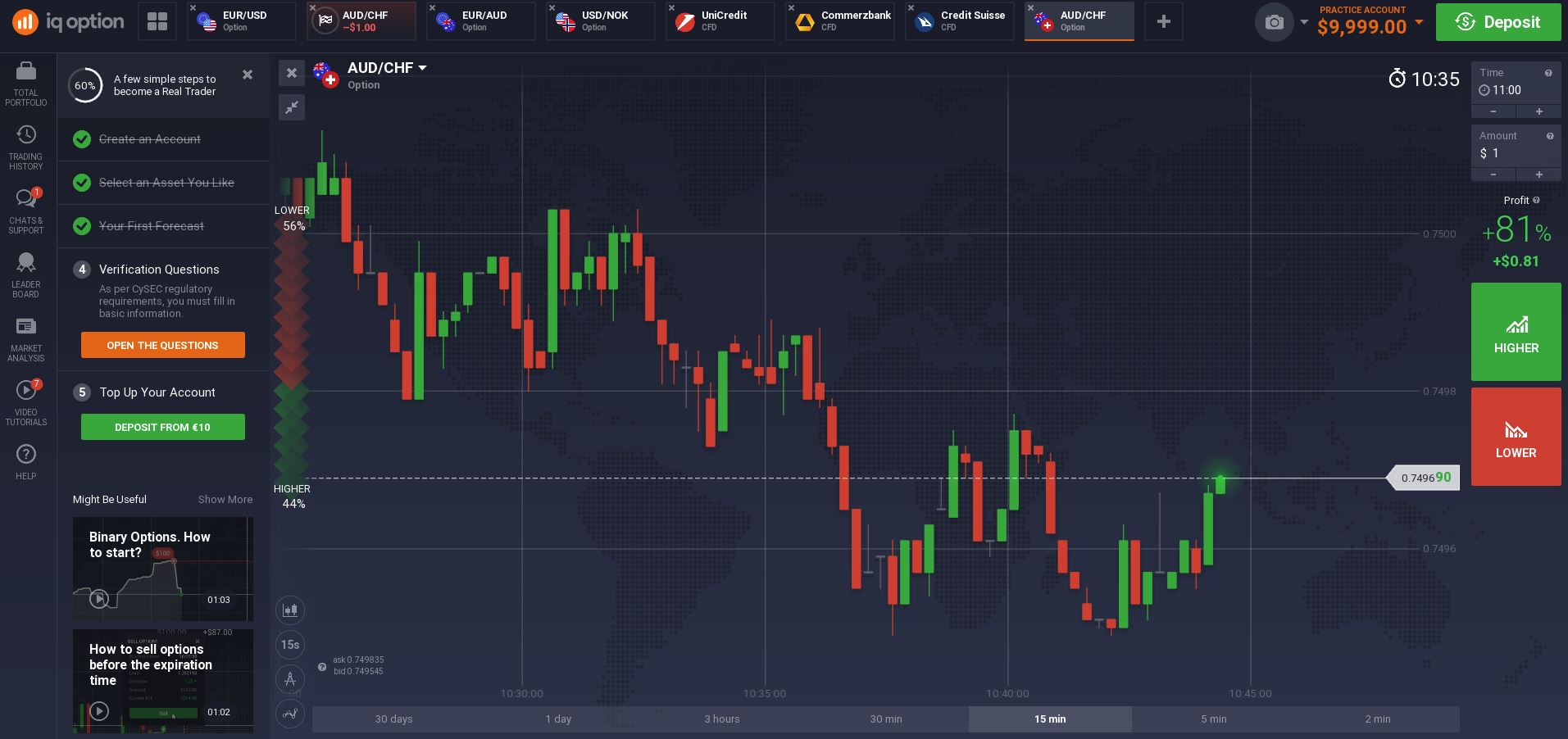The height and width of the screenshot is (739, 1568).
Task: Open the chart type candlestick icon
Action: 290,610
